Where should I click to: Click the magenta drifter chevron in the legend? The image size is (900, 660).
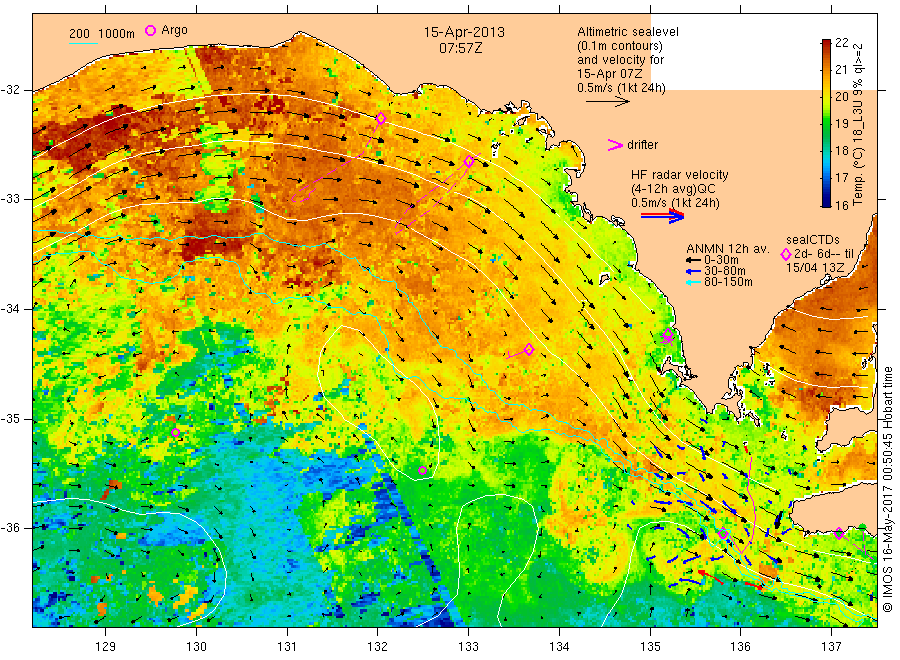(615, 145)
